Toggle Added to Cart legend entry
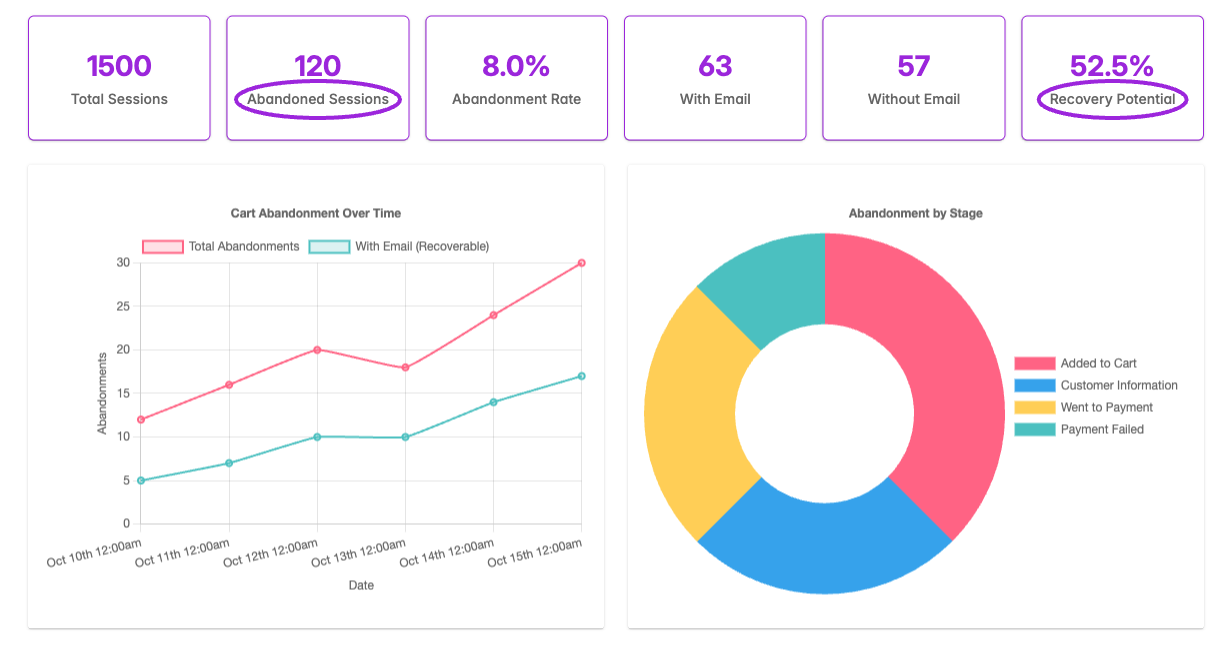The height and width of the screenshot is (660, 1230). [x=1076, y=363]
